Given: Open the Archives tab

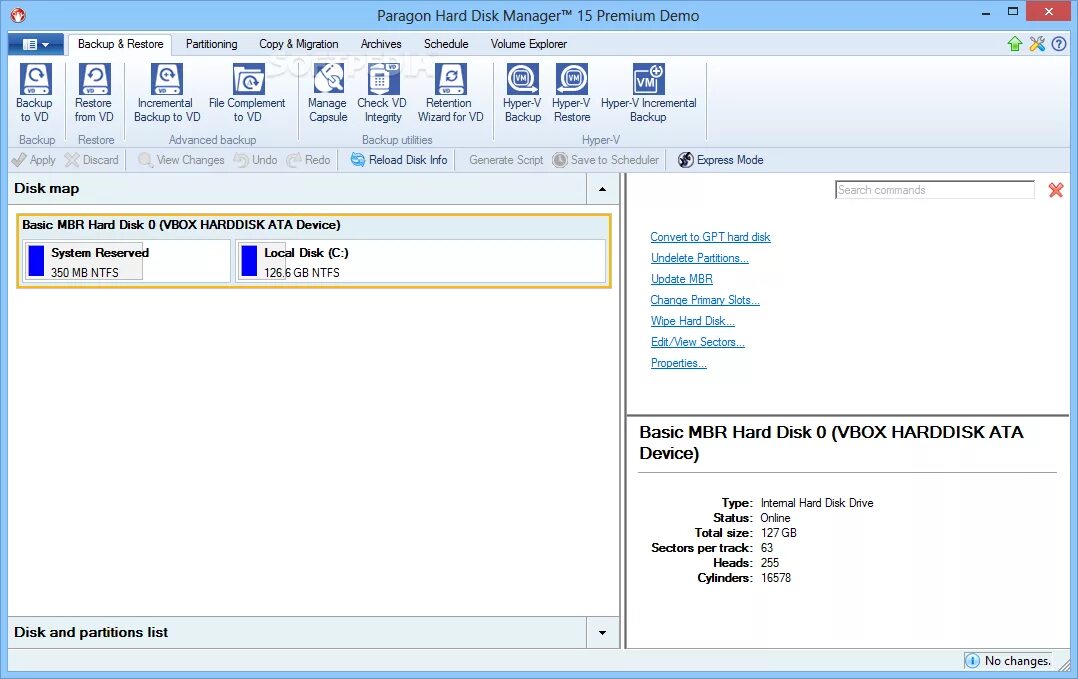Looking at the screenshot, I should coord(381,44).
